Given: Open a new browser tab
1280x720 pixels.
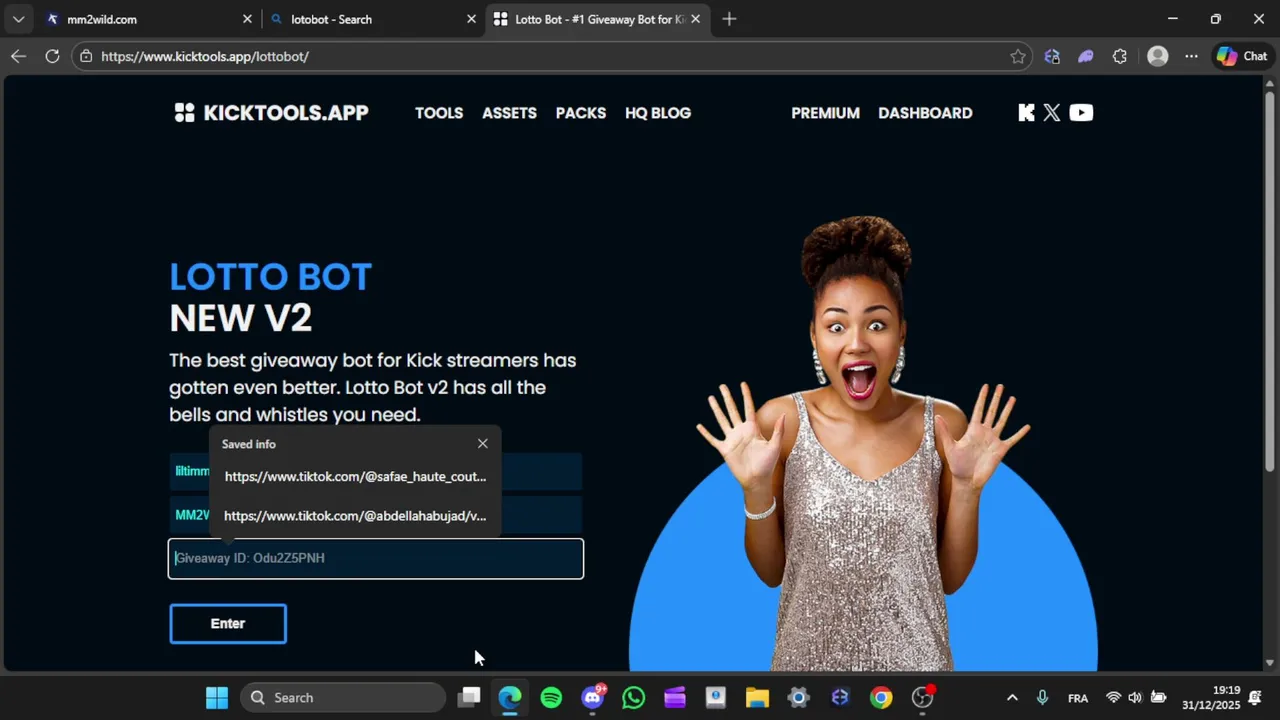Looking at the screenshot, I should (x=729, y=19).
